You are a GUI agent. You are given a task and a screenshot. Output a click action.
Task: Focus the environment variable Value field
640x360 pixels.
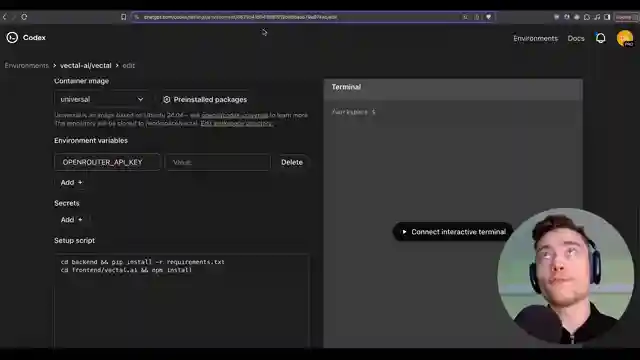click(218, 162)
